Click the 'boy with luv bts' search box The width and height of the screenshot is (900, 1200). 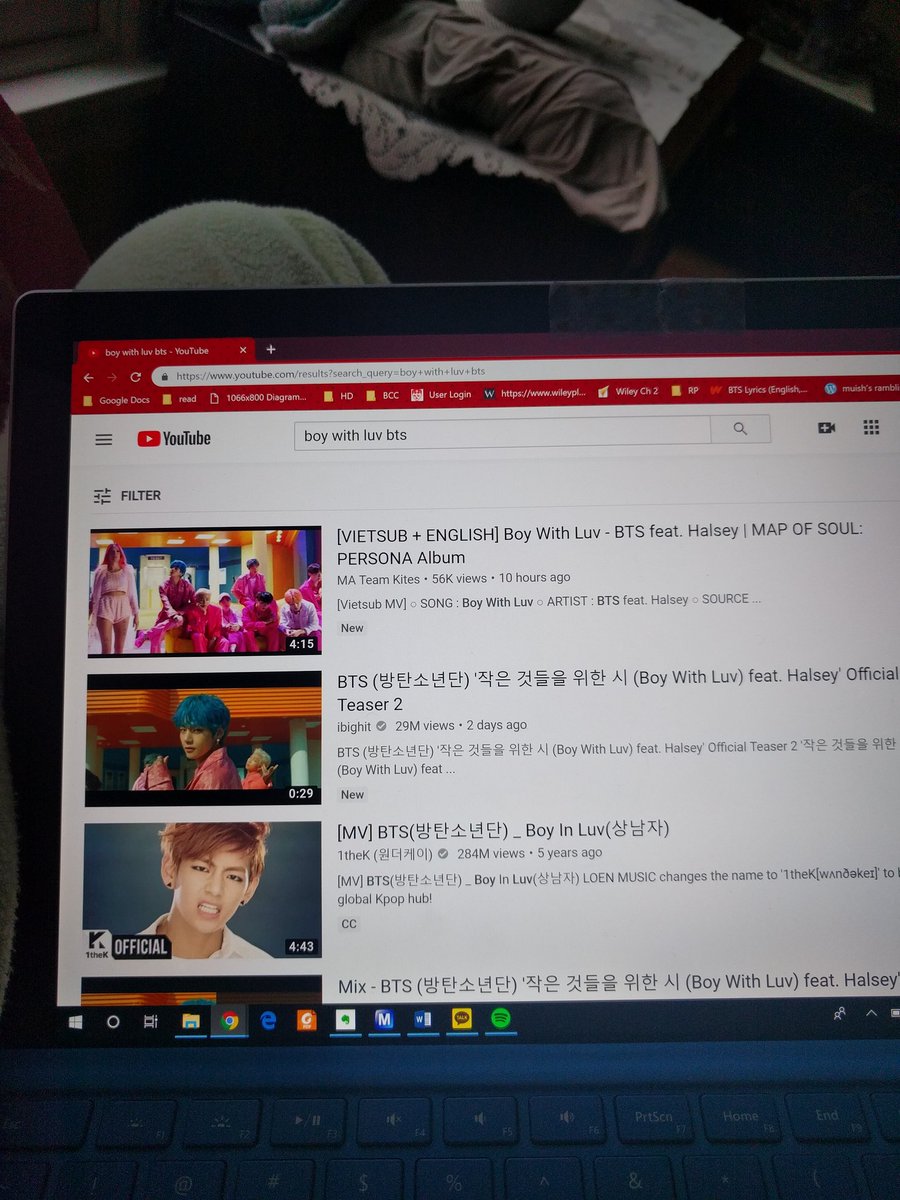tap(502, 435)
